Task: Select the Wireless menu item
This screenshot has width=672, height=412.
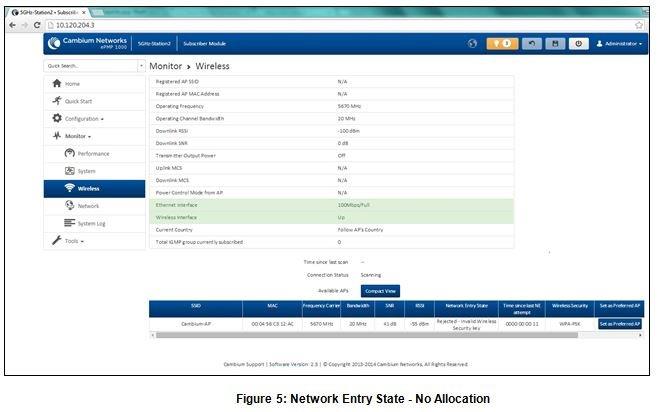Action: pyautogui.click(x=89, y=188)
